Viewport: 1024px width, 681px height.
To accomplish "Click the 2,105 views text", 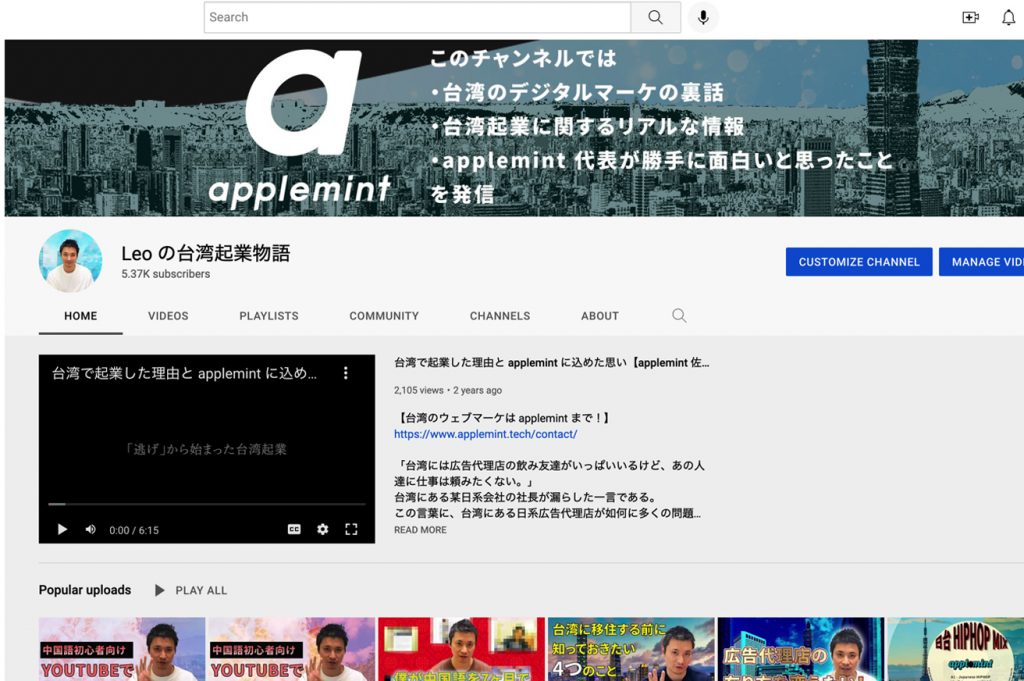I will pos(419,390).
